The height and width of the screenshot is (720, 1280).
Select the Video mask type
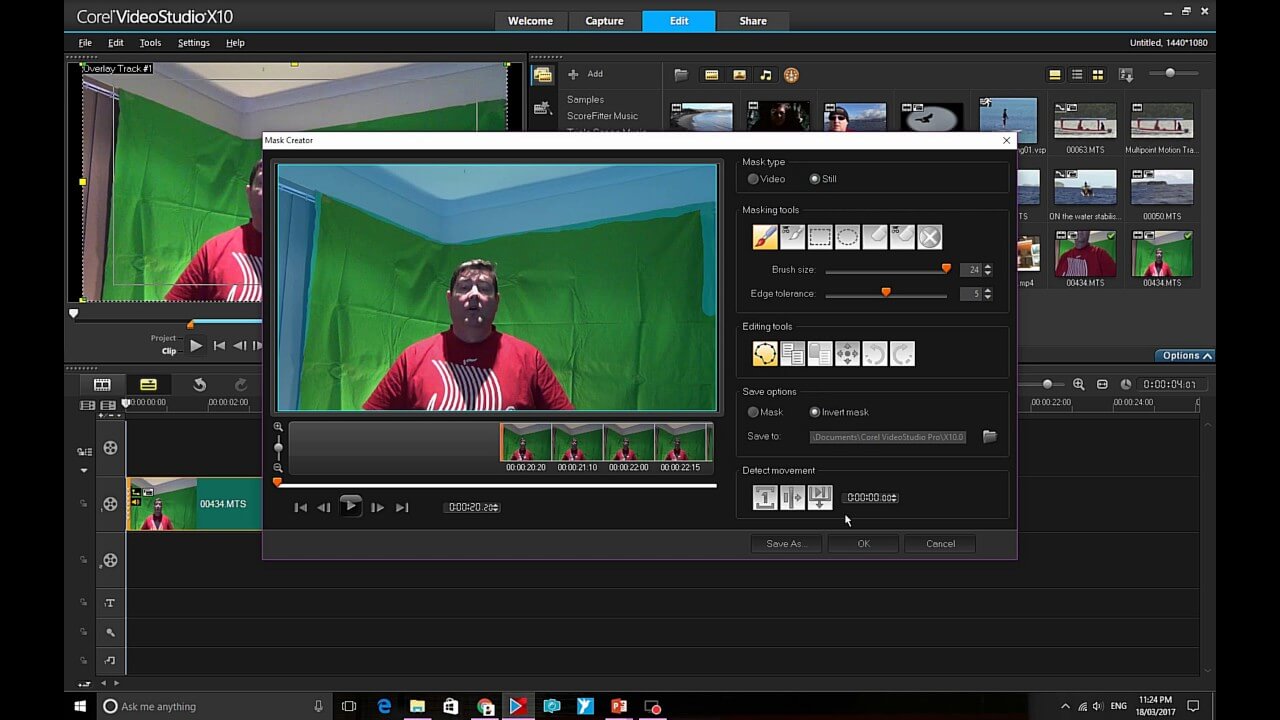(x=754, y=179)
